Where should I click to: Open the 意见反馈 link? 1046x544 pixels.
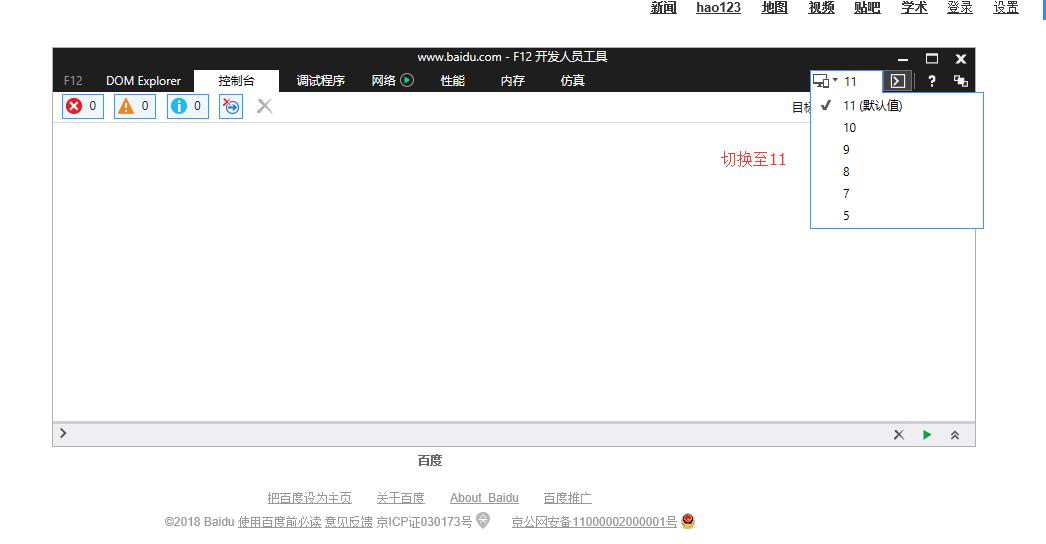tap(349, 521)
